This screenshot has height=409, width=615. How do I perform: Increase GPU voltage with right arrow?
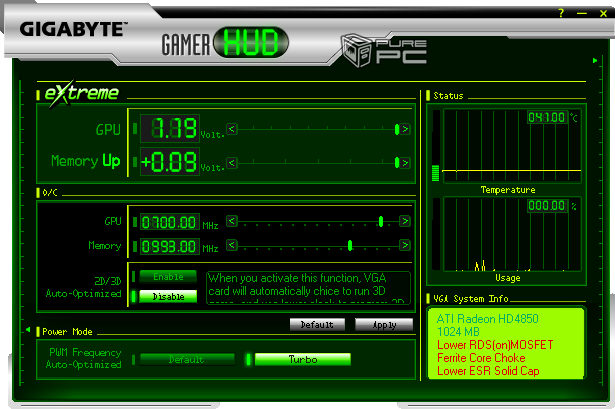click(x=405, y=129)
